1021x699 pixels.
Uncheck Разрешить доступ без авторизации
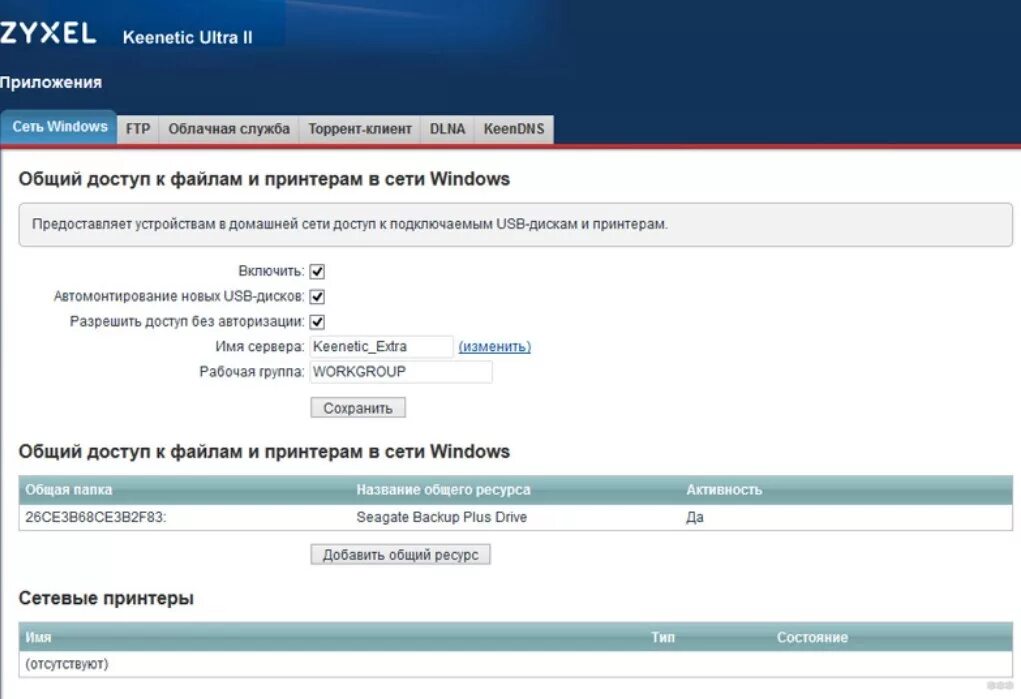[317, 322]
